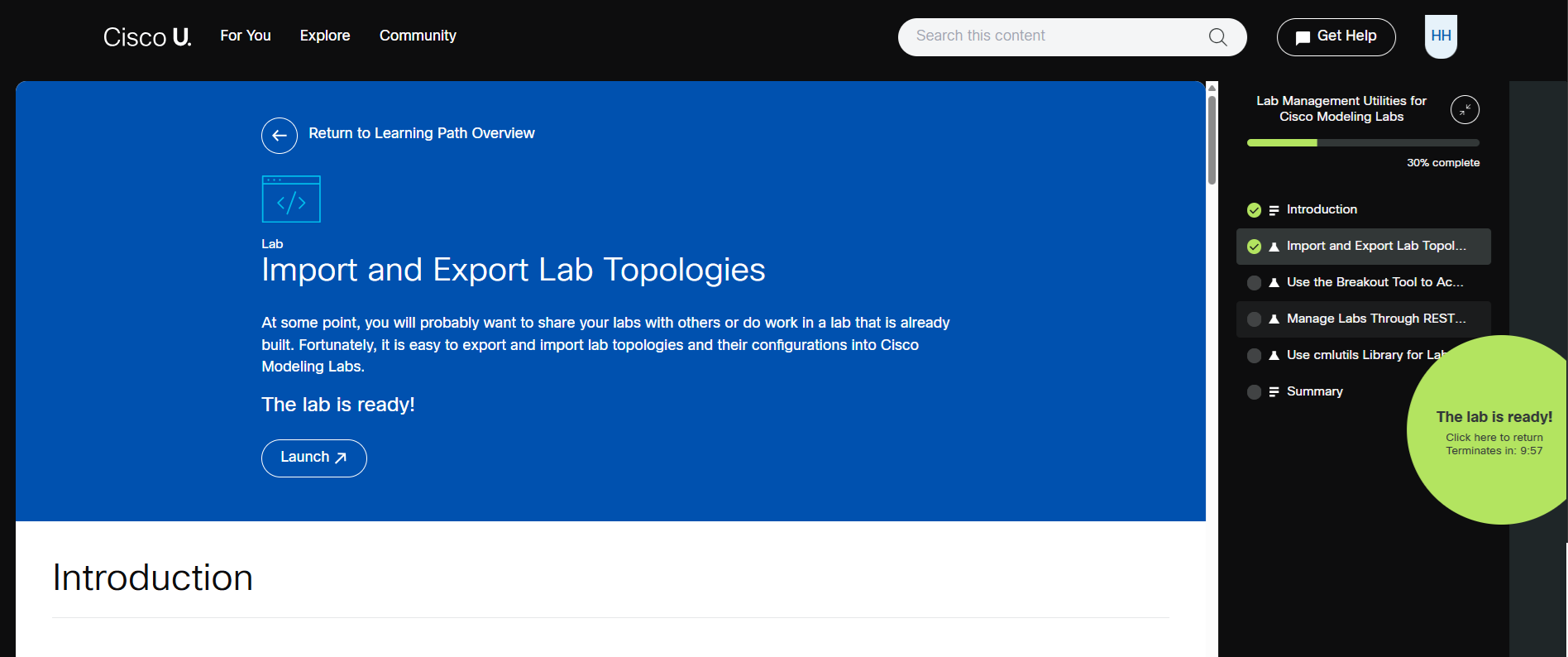The height and width of the screenshot is (657, 1568).
Task: Click the flask icon for cmlutils Library item
Action: click(x=1274, y=356)
